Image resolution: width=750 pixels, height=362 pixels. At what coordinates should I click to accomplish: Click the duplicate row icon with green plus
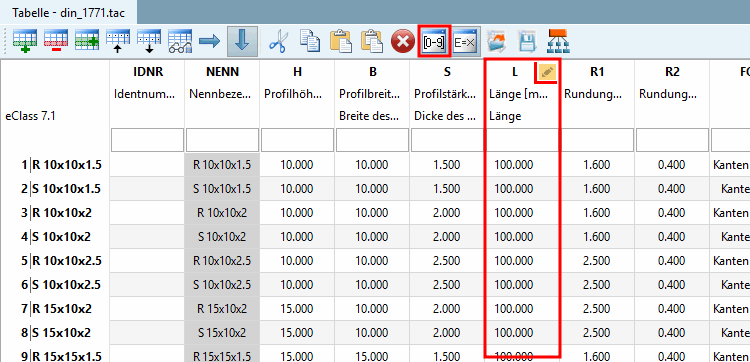[x=87, y=42]
